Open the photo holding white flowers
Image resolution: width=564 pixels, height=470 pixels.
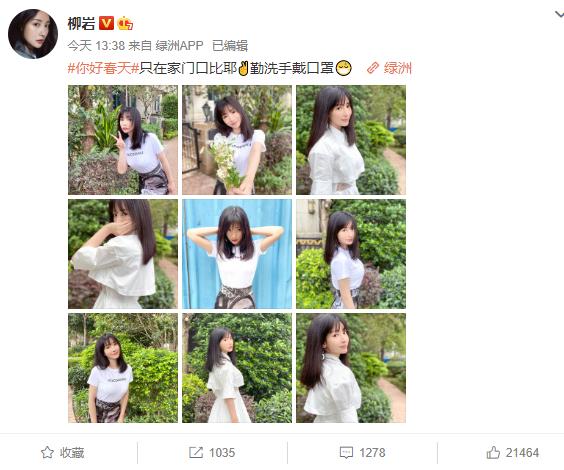[237, 140]
